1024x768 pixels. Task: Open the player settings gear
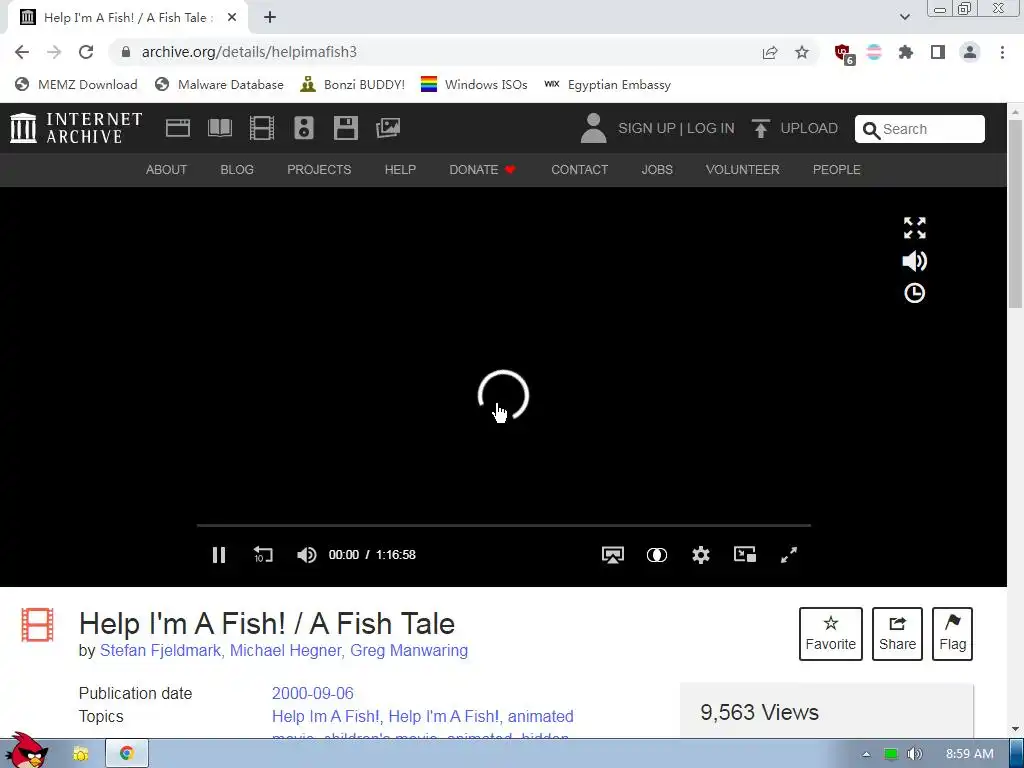pos(701,554)
